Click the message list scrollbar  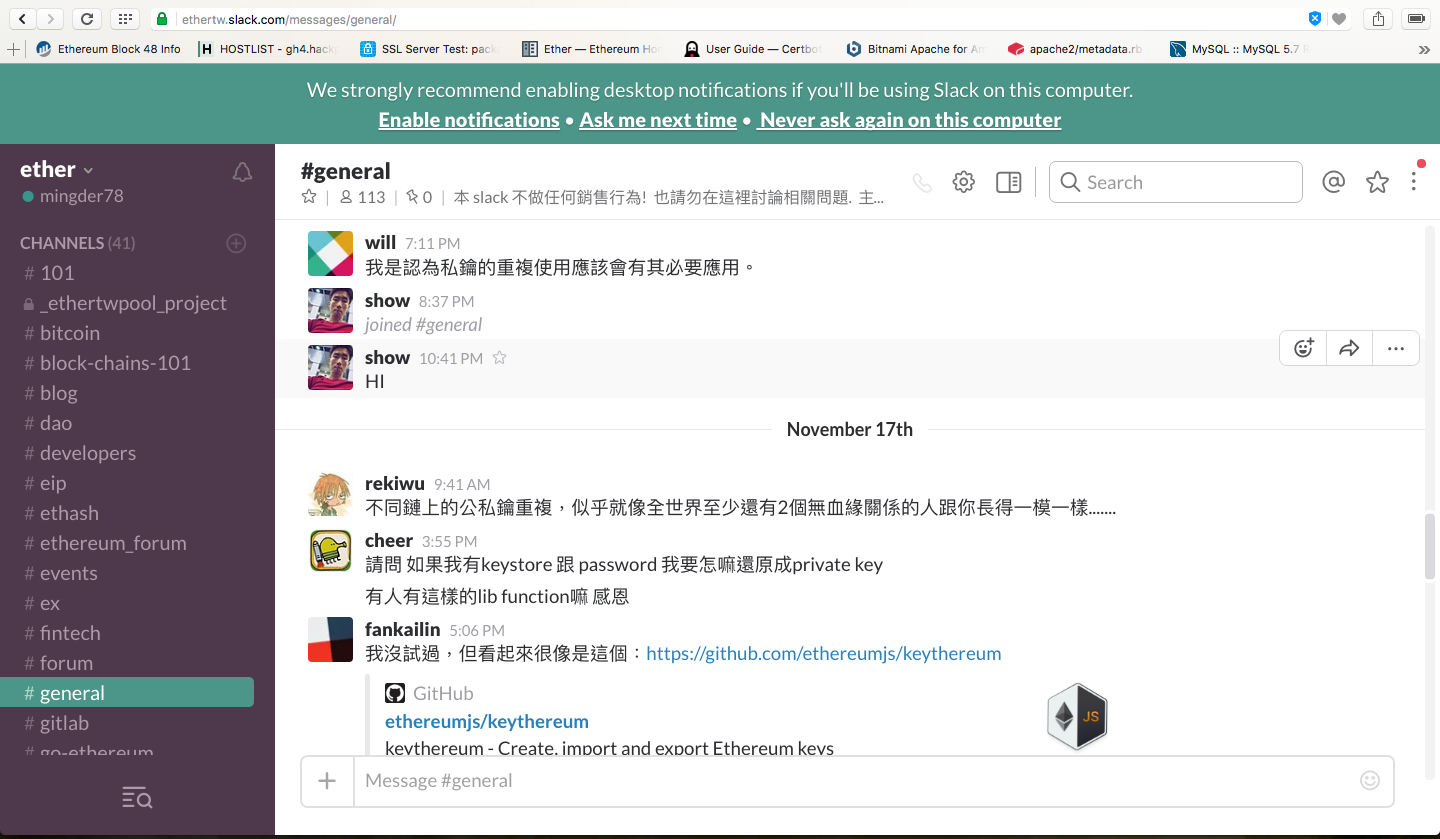click(1431, 546)
